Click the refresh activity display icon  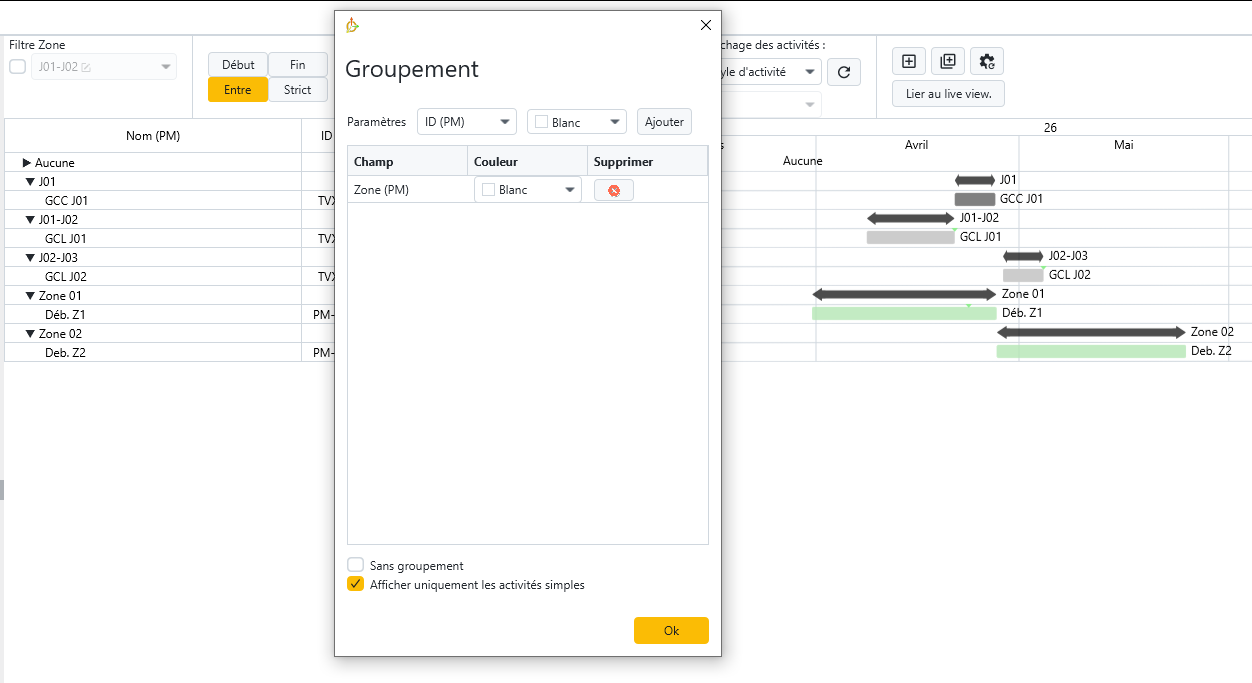[844, 72]
